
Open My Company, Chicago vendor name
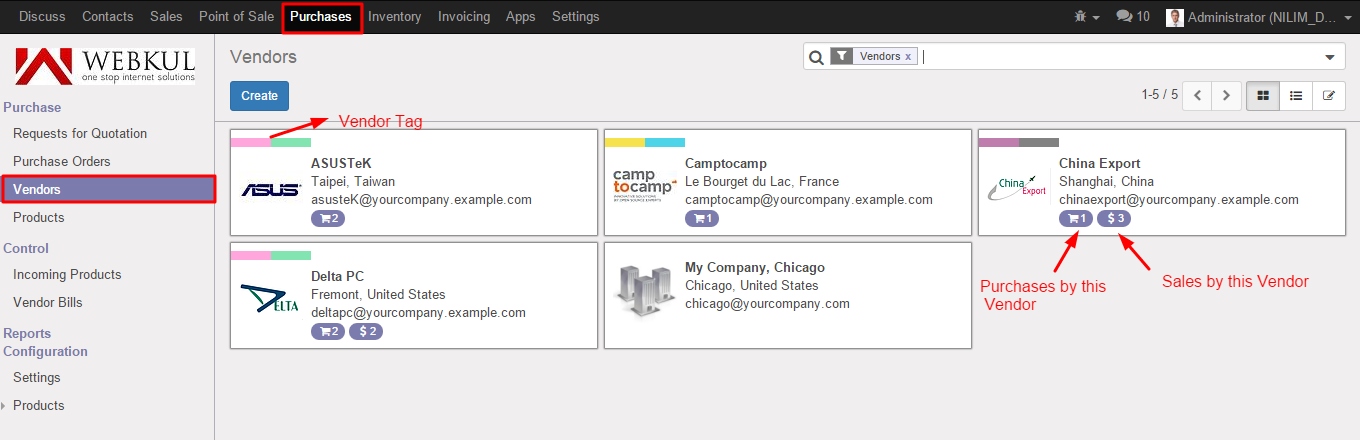(755, 267)
